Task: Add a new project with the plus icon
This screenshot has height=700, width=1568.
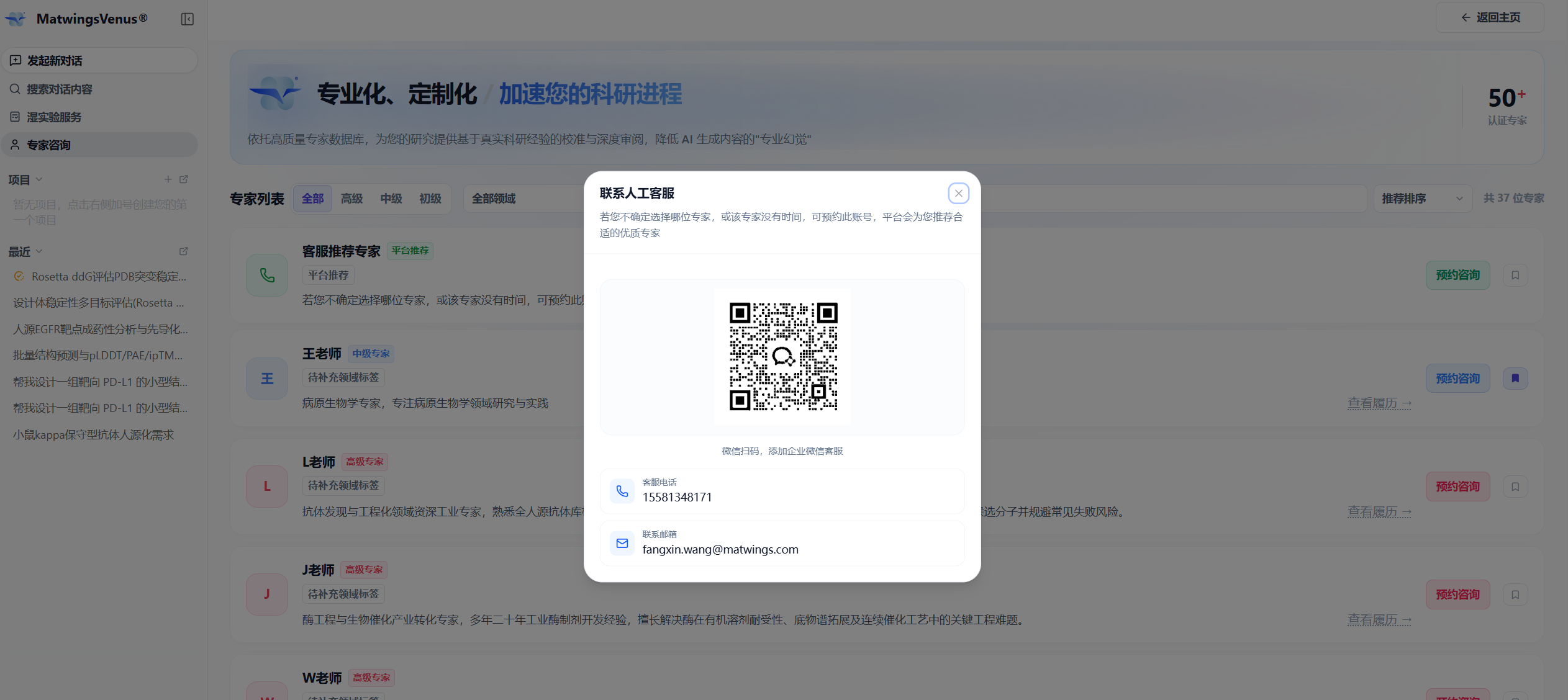Action: [x=168, y=179]
